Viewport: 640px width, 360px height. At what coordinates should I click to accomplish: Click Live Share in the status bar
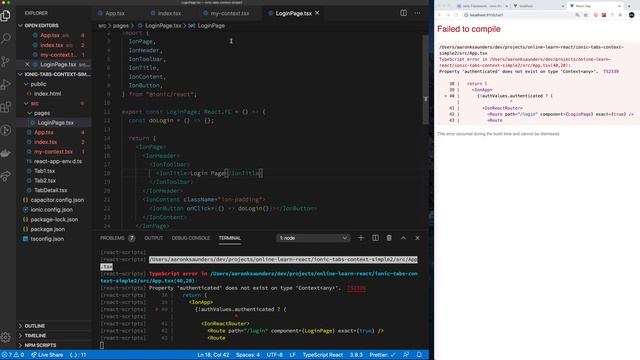47,355
